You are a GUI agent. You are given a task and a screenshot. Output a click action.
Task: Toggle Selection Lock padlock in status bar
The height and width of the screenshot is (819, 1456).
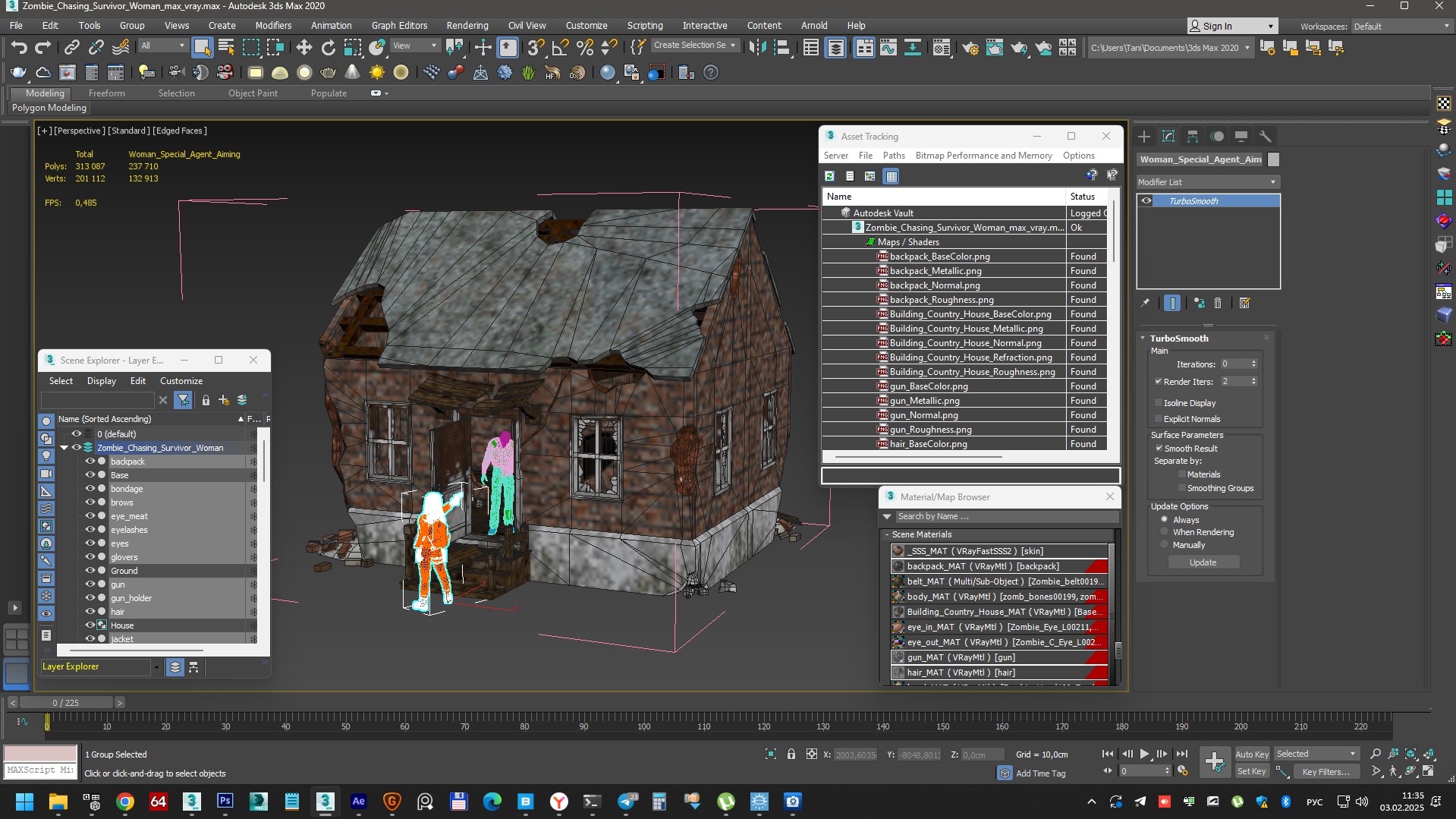(791, 754)
